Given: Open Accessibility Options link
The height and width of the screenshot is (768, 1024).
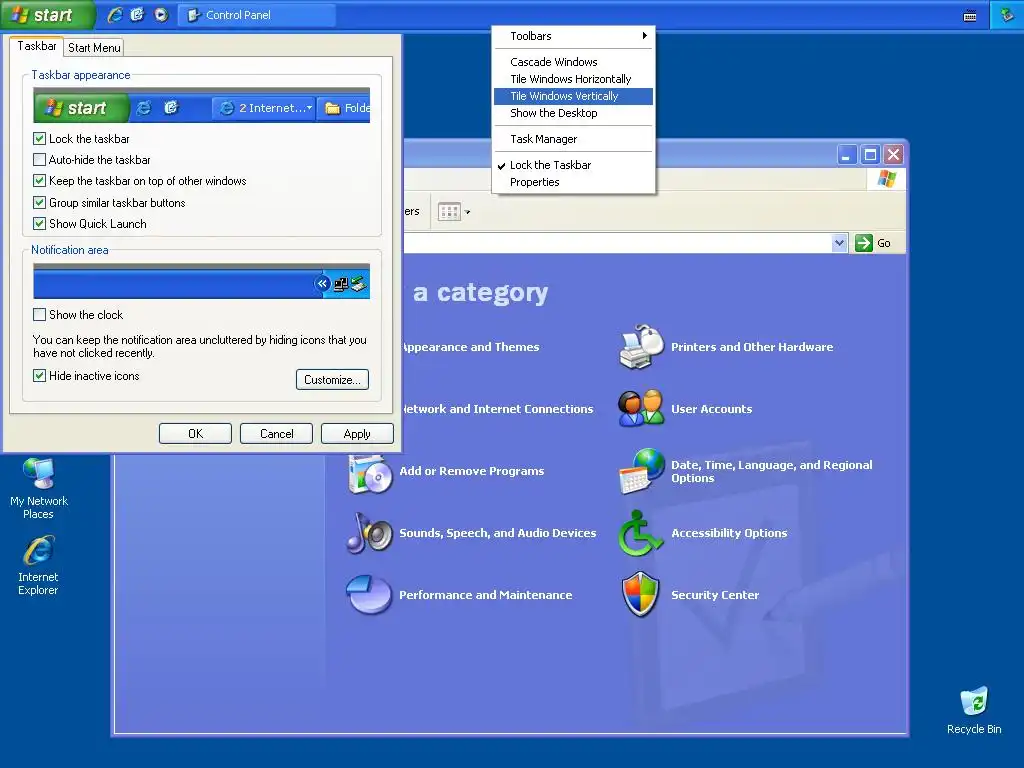Looking at the screenshot, I should [x=729, y=533].
